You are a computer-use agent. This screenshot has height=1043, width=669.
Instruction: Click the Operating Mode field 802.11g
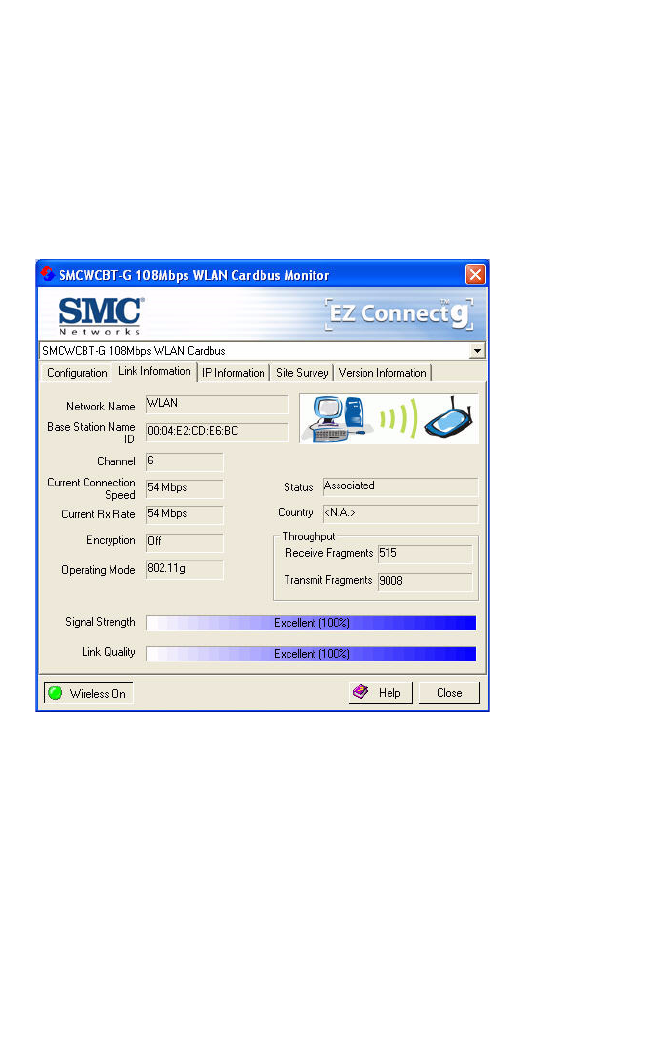[185, 569]
